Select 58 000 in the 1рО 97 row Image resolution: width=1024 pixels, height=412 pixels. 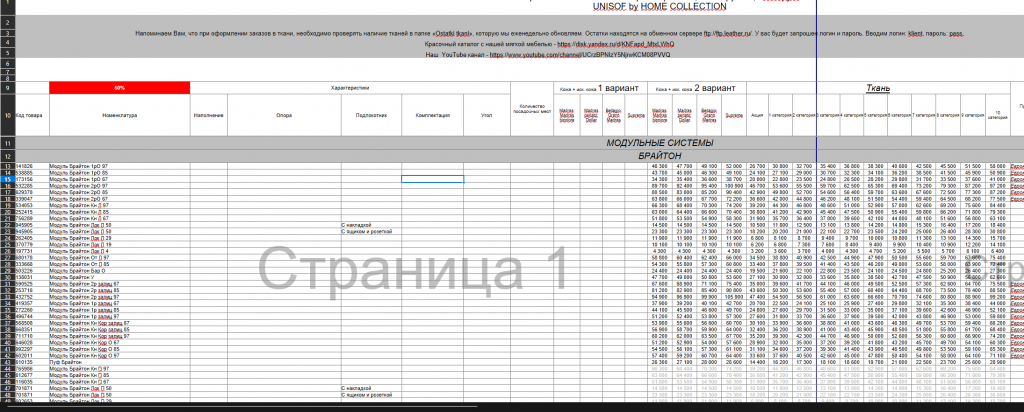tap(999, 166)
